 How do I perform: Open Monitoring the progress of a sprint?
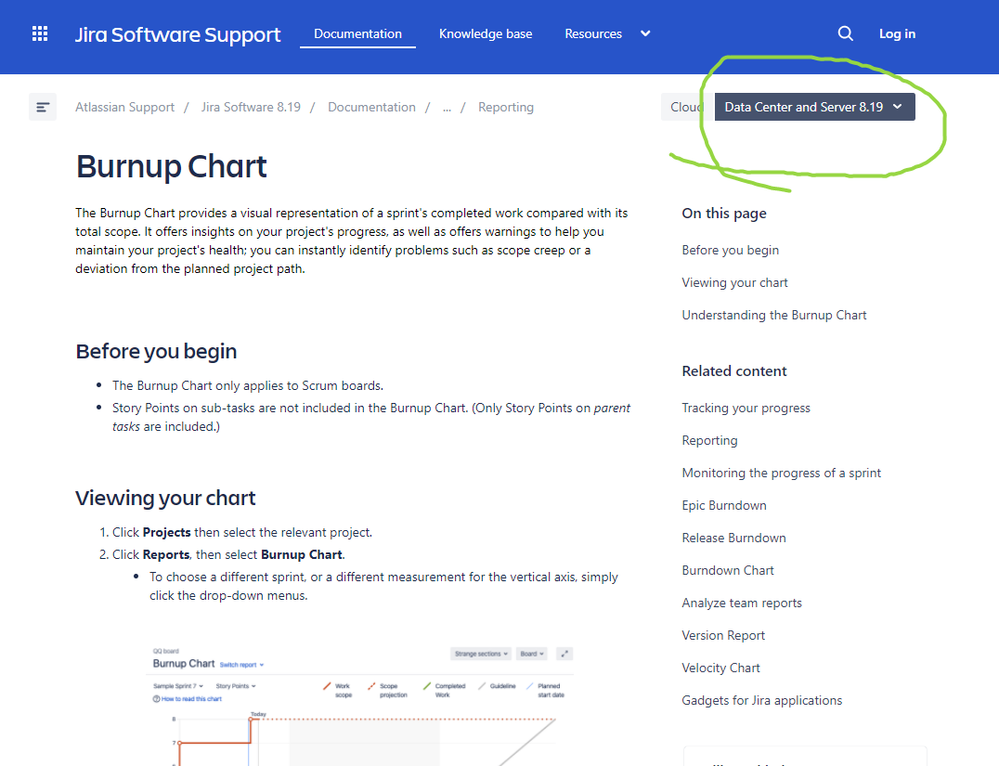[x=781, y=473]
